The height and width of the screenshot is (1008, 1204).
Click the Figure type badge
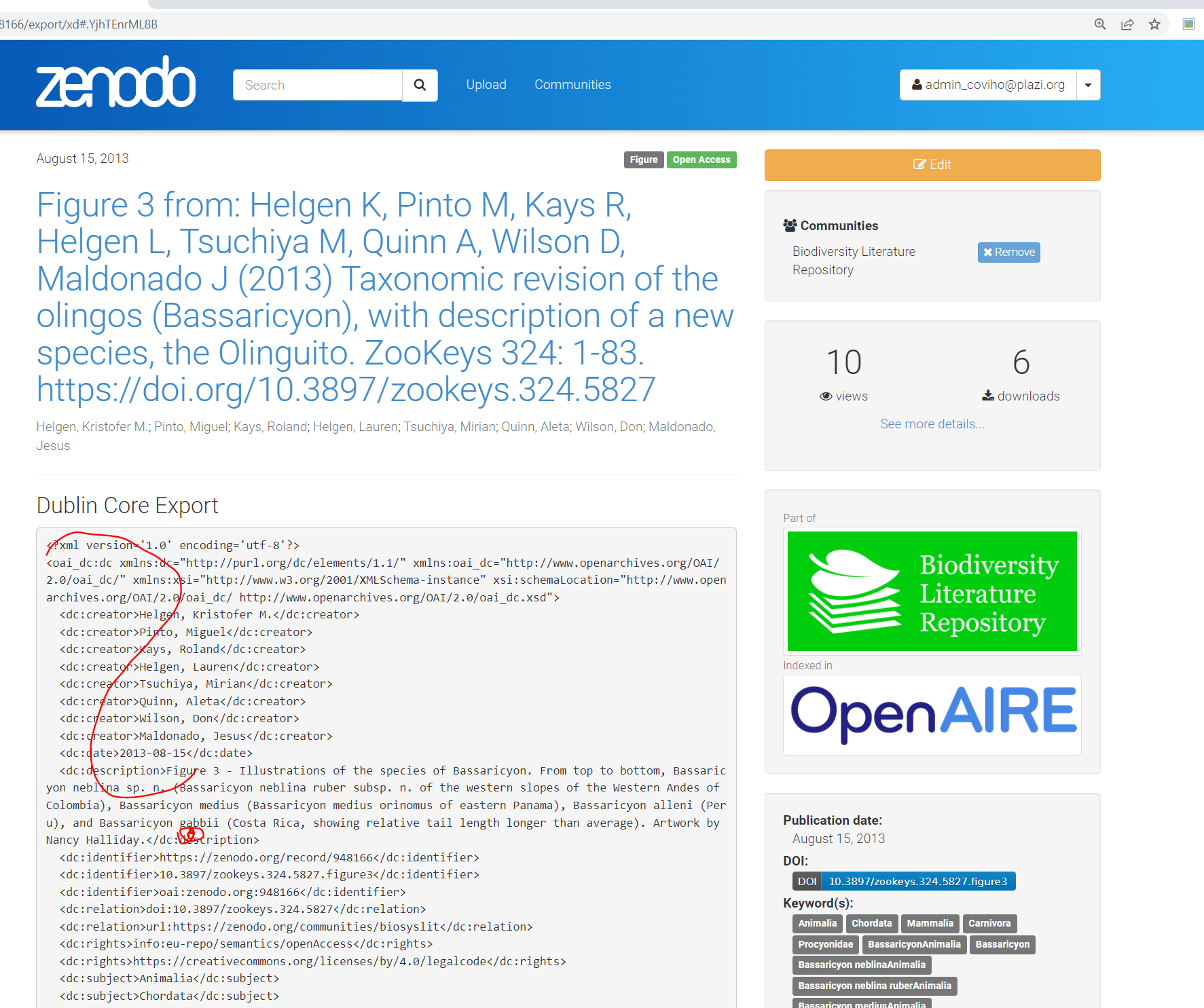pos(644,160)
